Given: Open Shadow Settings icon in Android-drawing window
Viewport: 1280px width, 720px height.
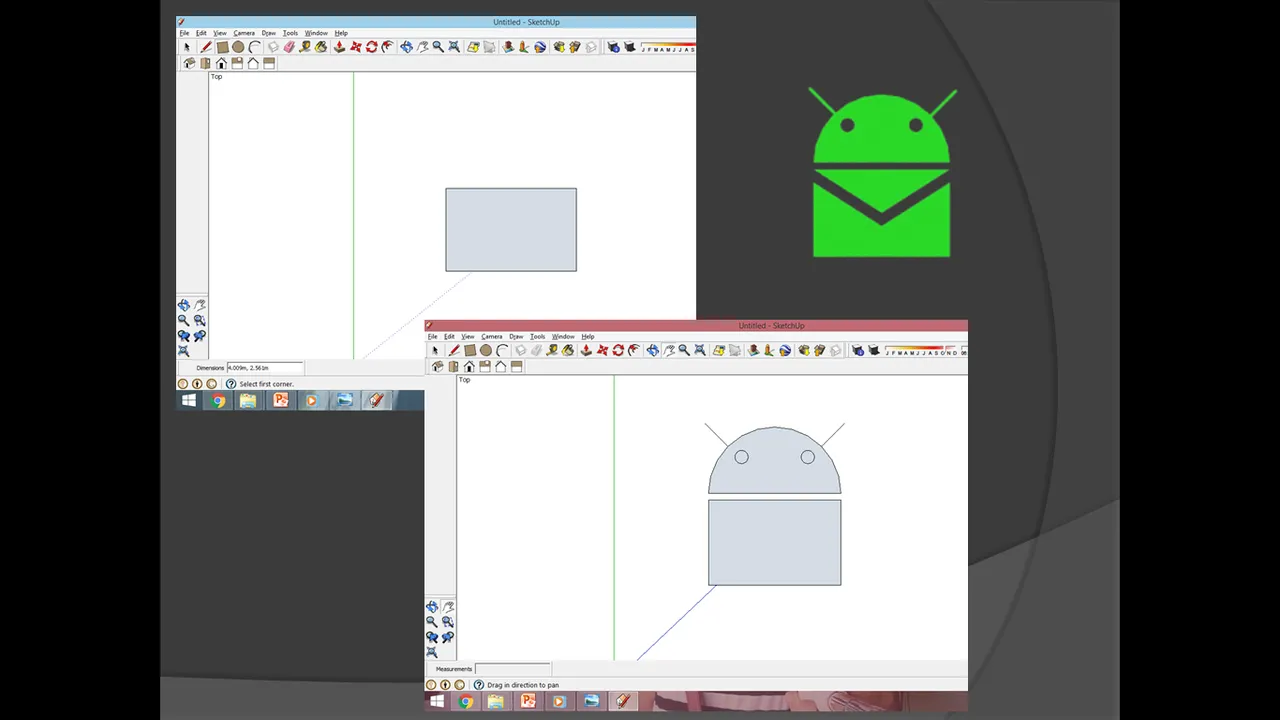Looking at the screenshot, I should point(857,350).
